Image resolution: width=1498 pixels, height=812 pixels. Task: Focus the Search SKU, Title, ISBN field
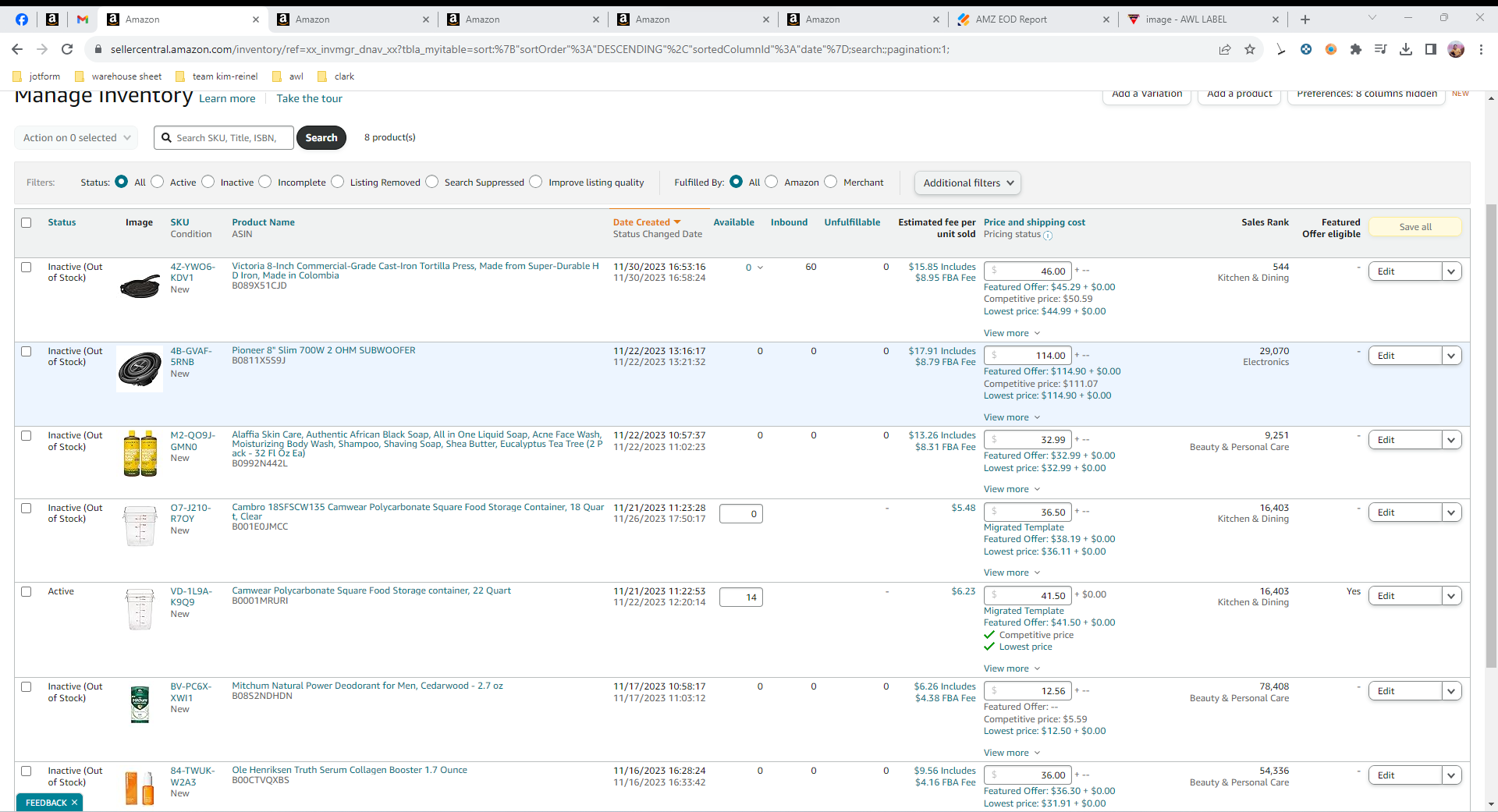tap(224, 138)
